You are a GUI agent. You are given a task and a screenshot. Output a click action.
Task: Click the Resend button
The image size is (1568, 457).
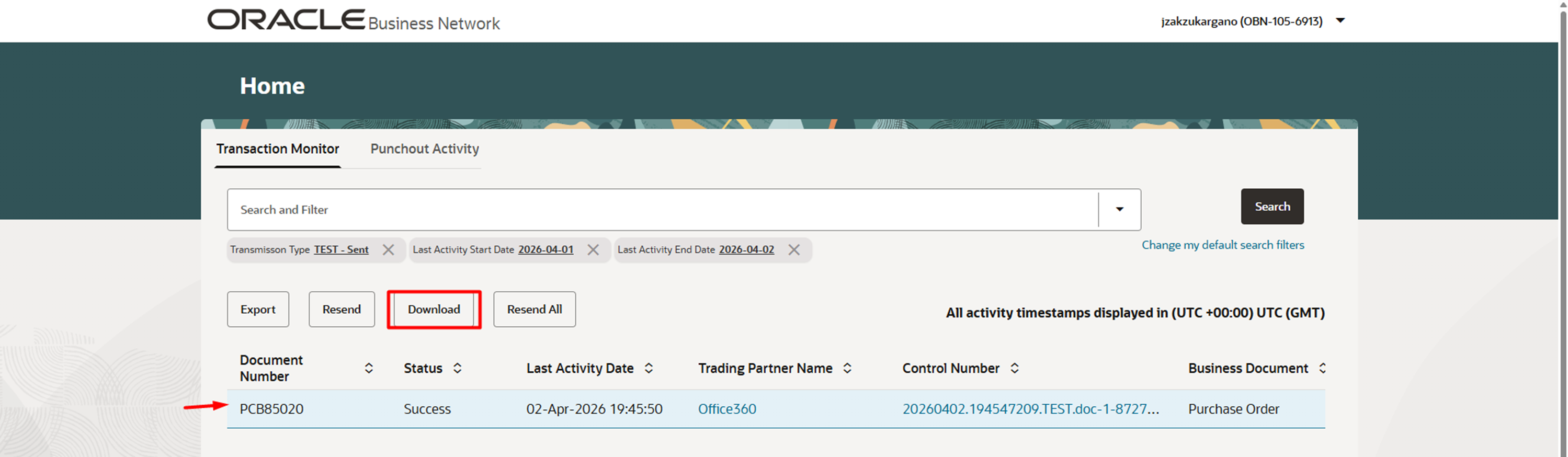coord(342,309)
